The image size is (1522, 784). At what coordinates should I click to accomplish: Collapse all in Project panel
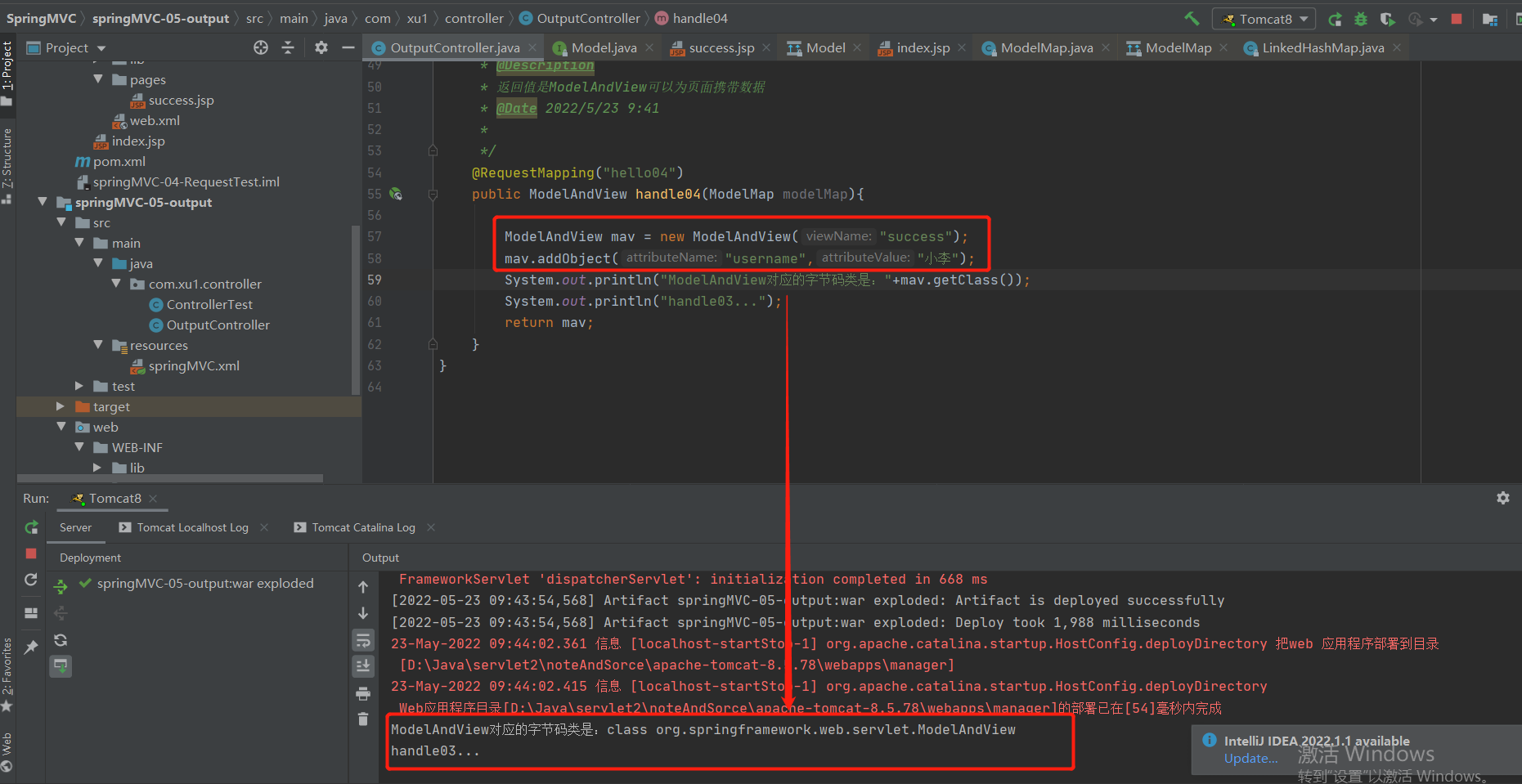[288, 47]
